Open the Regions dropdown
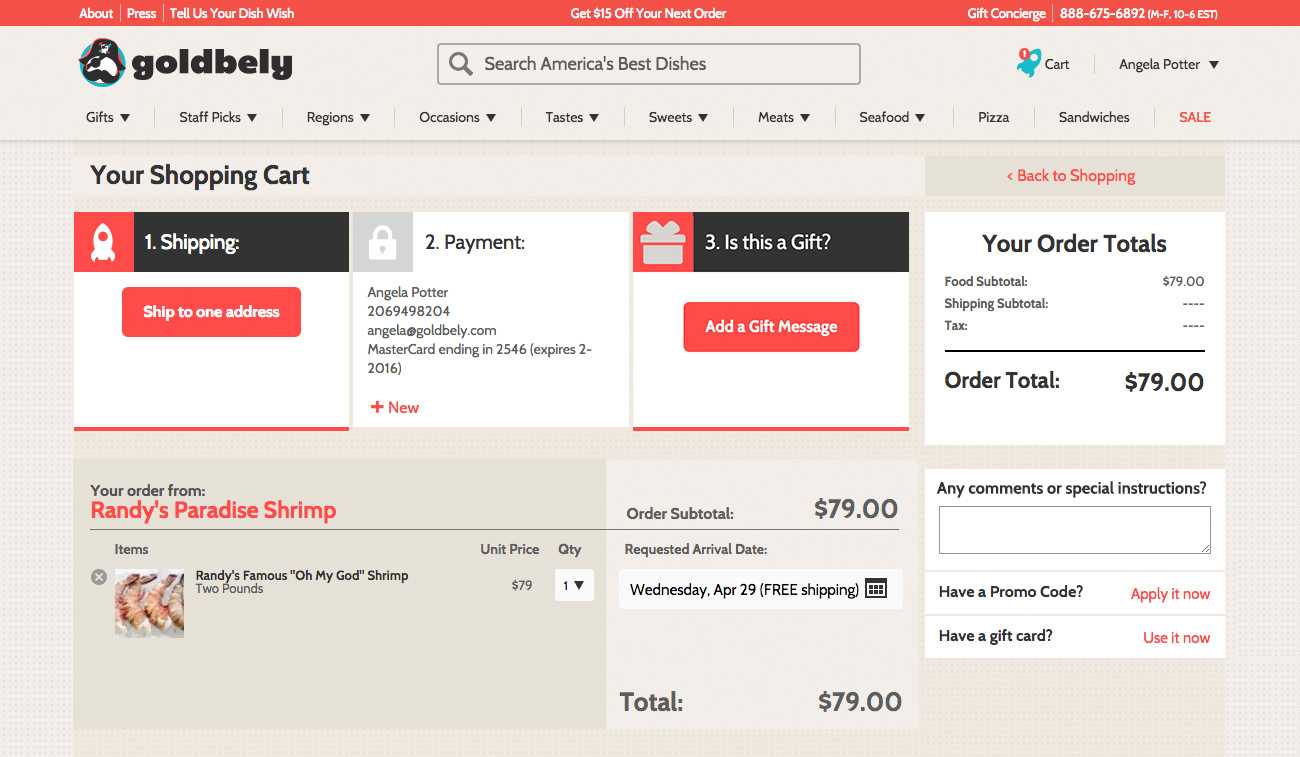Viewport: 1300px width, 757px height. point(338,117)
